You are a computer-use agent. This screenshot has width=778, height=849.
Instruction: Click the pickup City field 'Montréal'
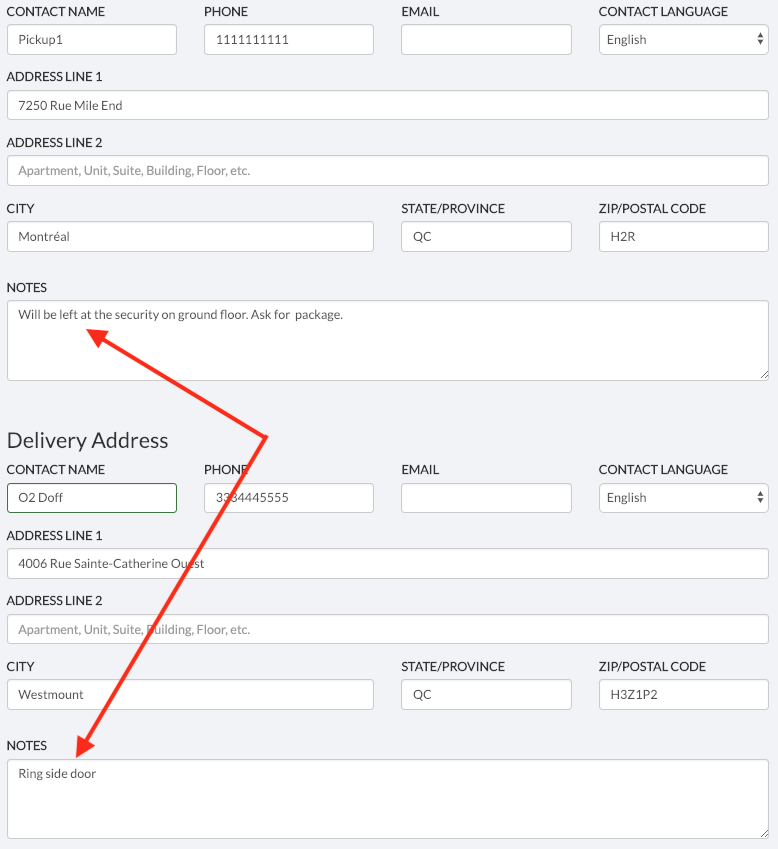190,237
